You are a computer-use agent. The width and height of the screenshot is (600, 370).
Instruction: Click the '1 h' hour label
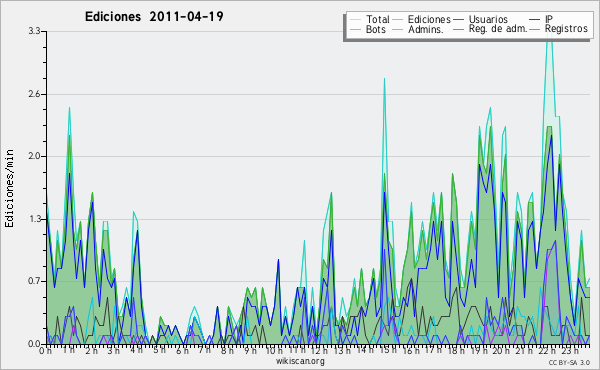(x=68, y=350)
